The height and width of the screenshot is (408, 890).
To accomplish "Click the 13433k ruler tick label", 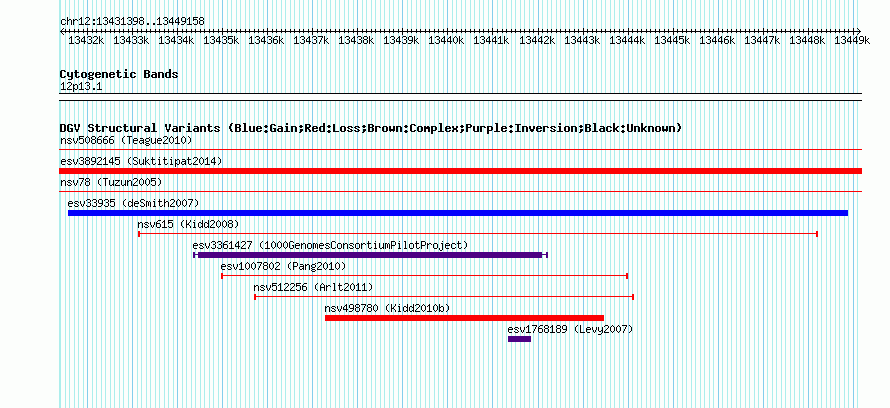I will click(x=131, y=40).
